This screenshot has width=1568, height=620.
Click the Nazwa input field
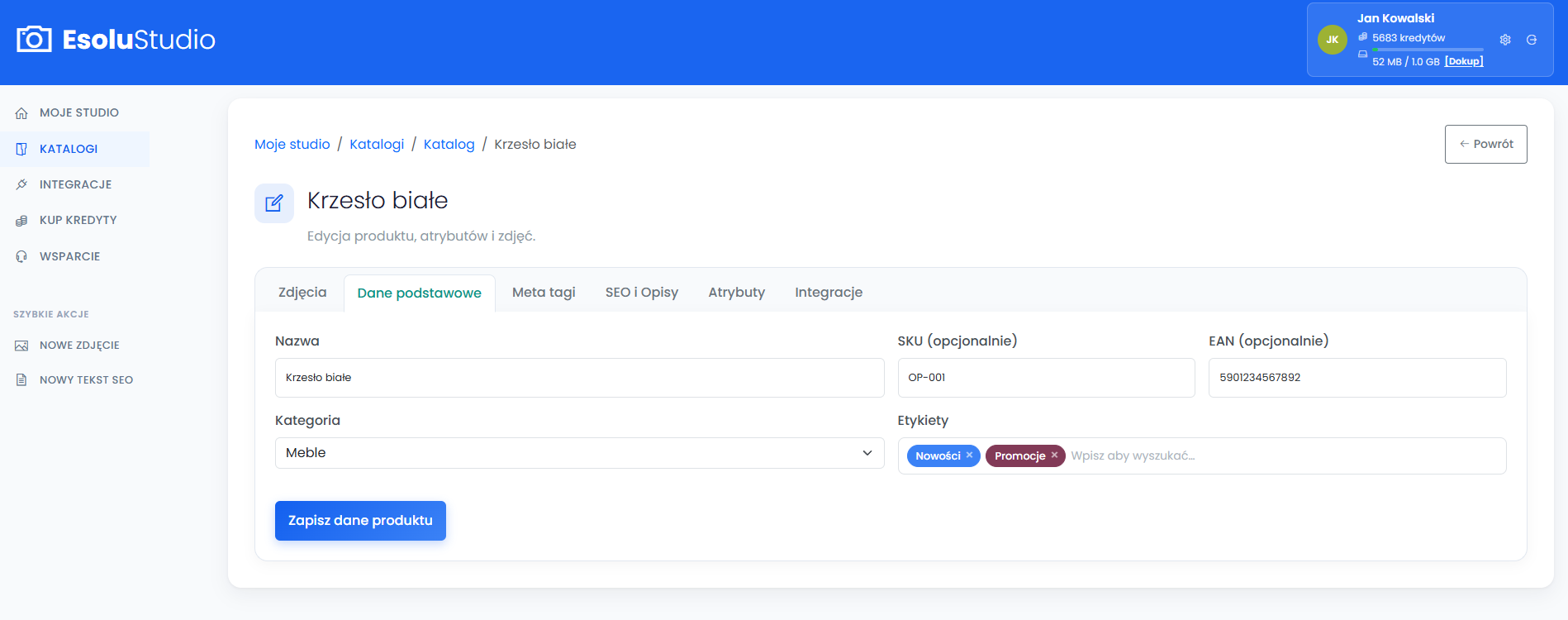[579, 378]
